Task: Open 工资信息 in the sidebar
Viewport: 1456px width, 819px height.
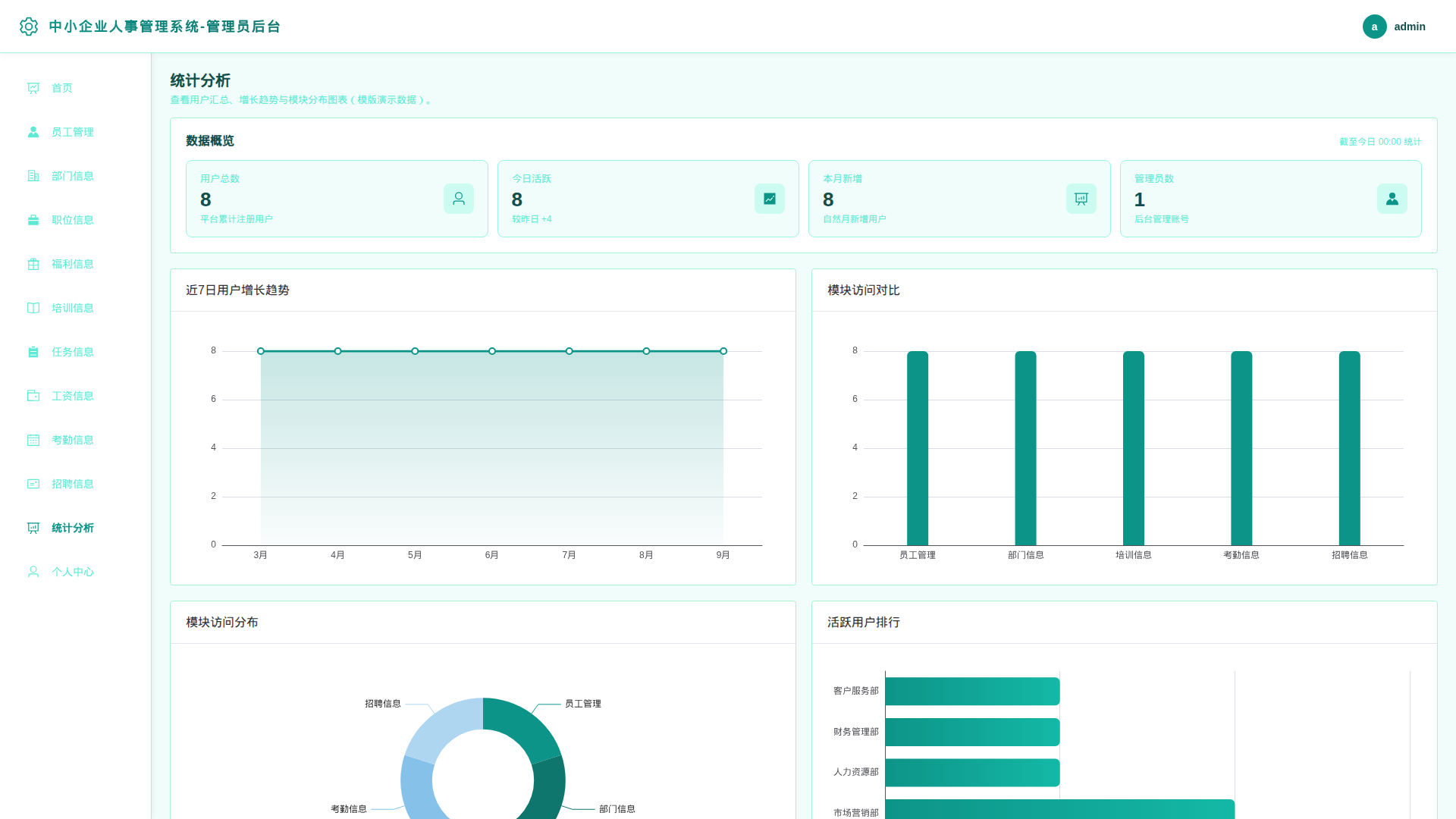Action: click(x=76, y=396)
